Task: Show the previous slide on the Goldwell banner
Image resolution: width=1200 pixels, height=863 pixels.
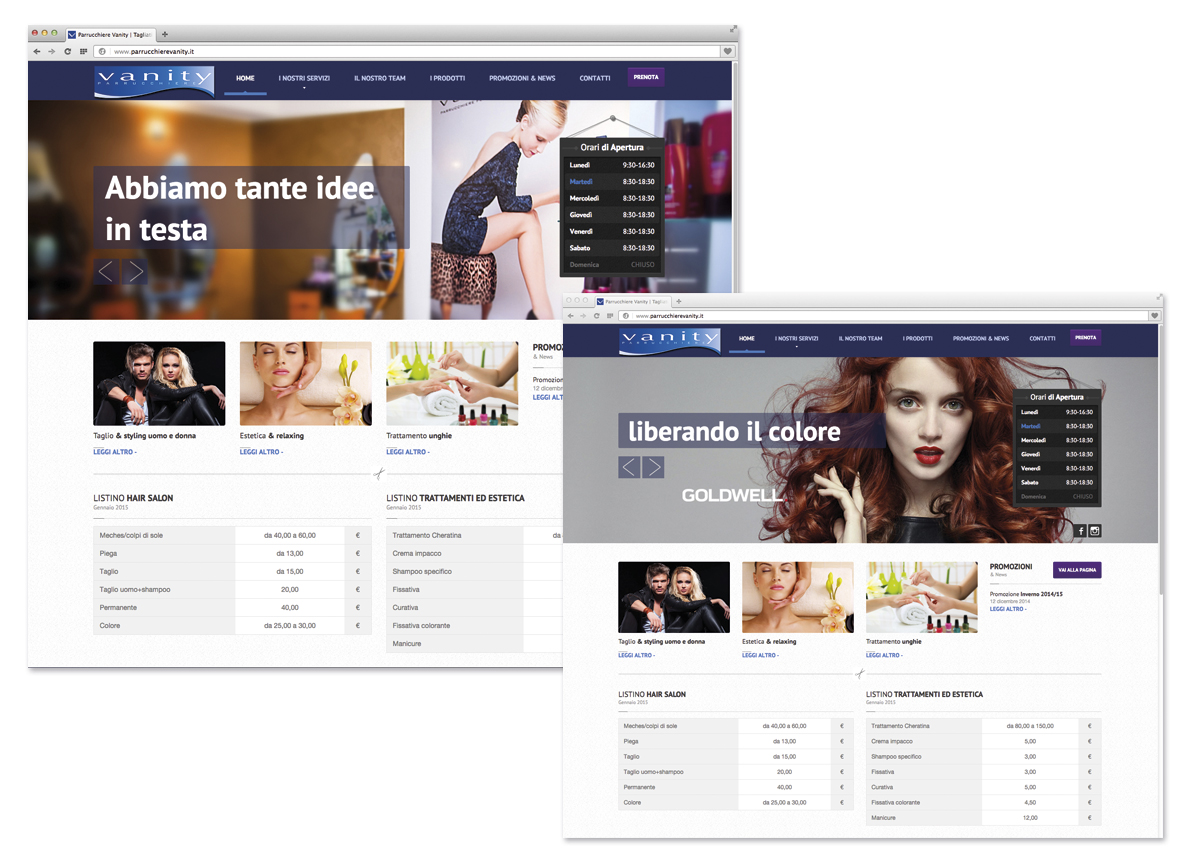Action: pyautogui.click(x=629, y=467)
